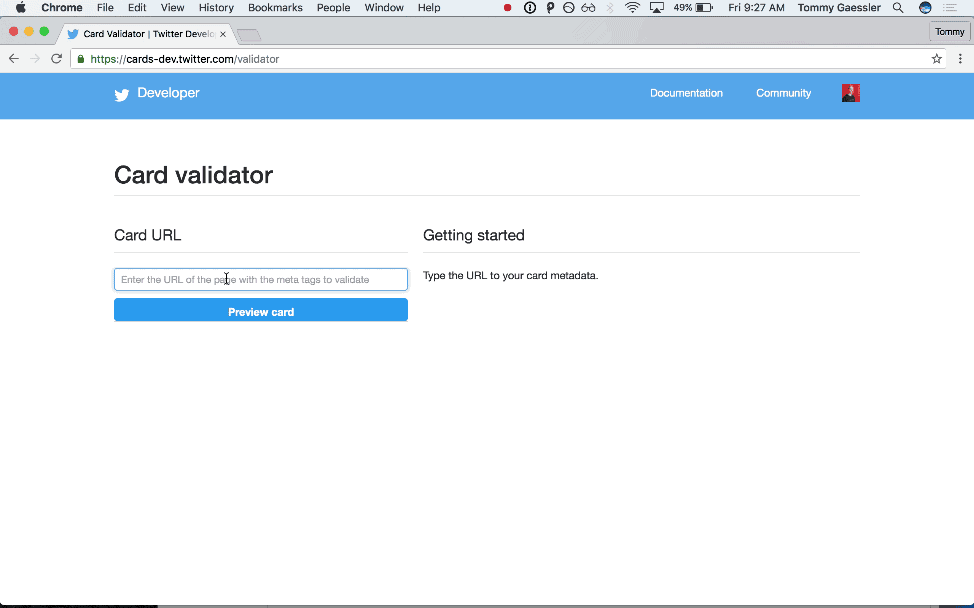The height and width of the screenshot is (608, 974).
Task: Click the Developer header link
Action: [x=168, y=93]
